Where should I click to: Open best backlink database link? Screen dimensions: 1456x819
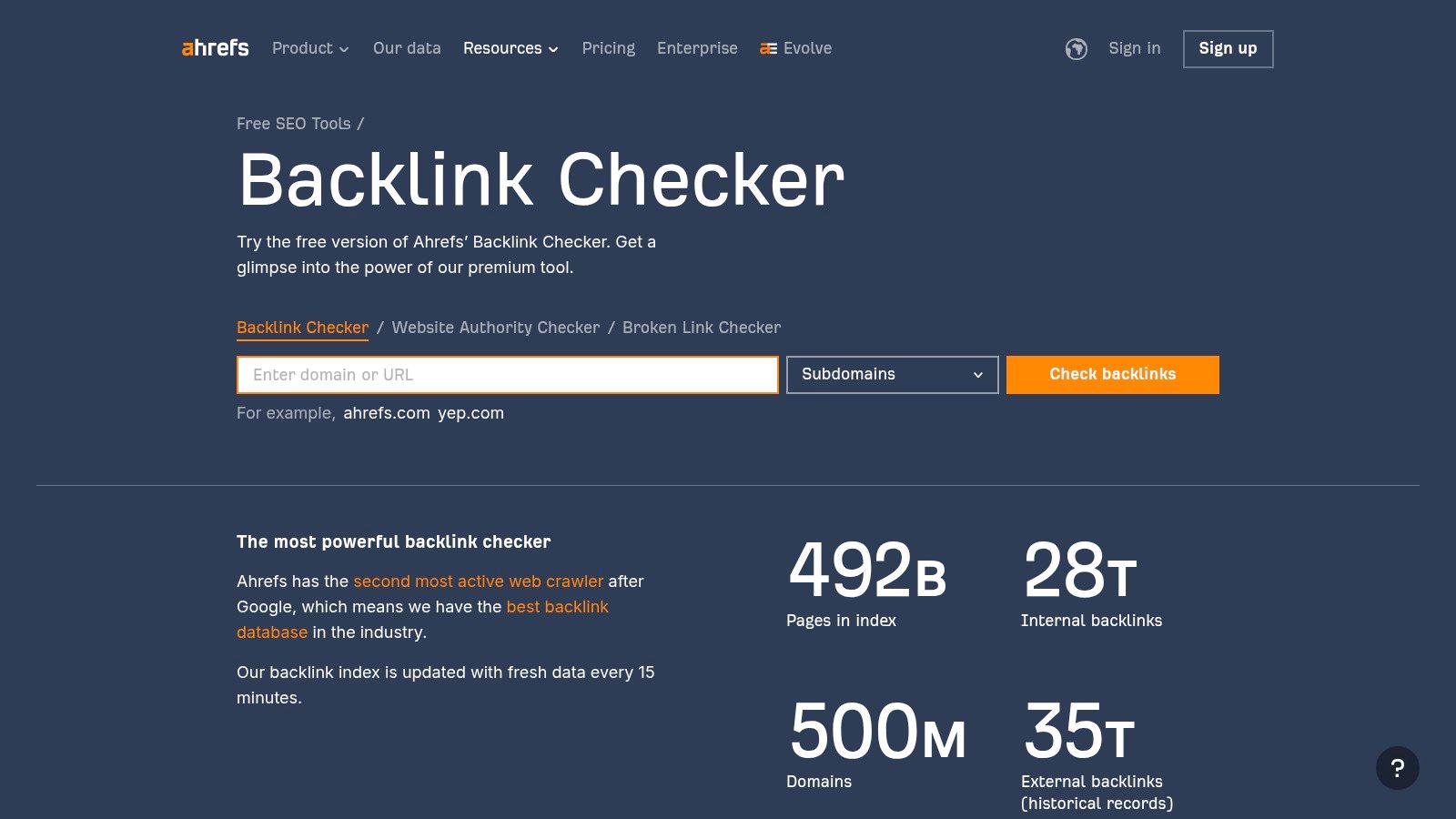422,620
